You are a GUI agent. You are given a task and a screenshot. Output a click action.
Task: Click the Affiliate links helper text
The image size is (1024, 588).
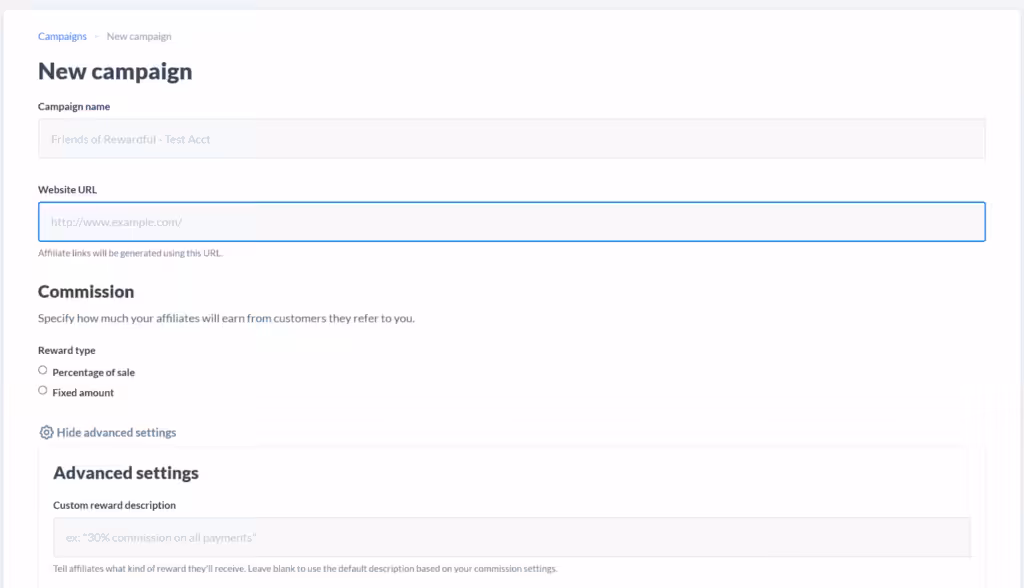click(x=130, y=253)
